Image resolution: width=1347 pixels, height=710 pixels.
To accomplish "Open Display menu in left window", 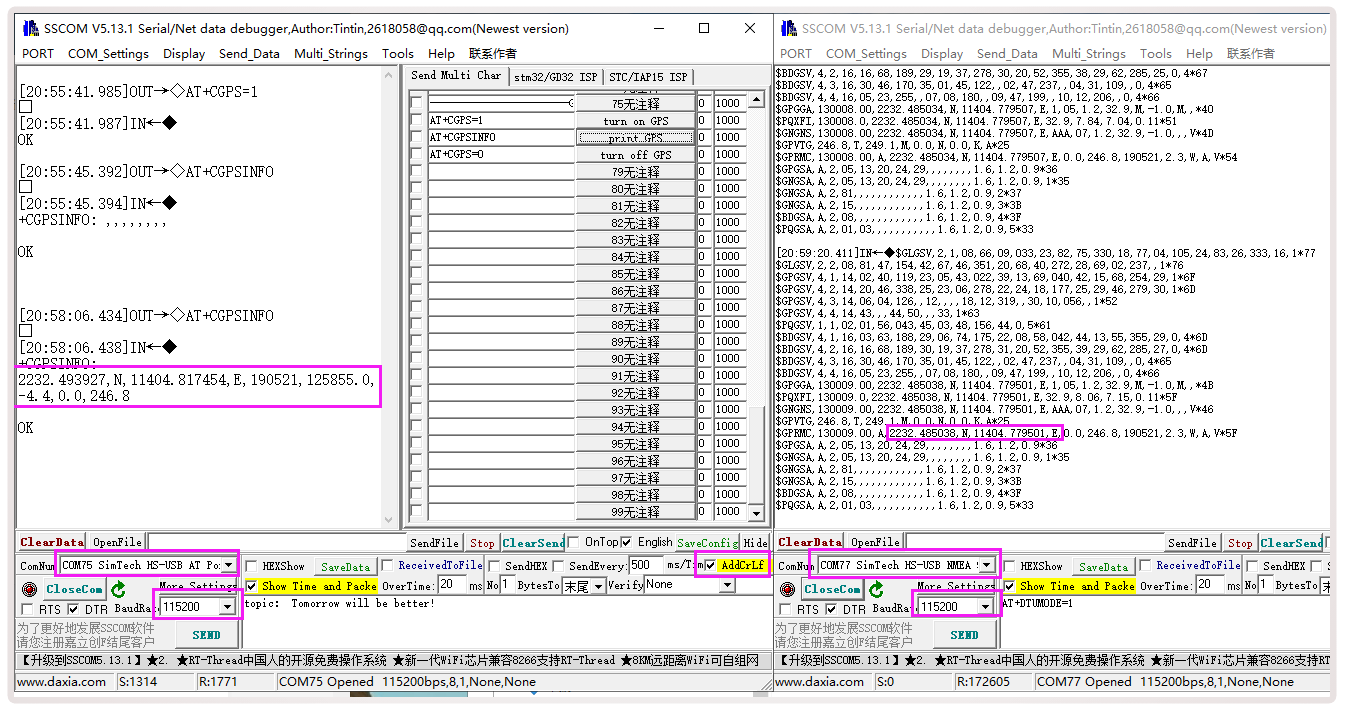I will click(184, 53).
